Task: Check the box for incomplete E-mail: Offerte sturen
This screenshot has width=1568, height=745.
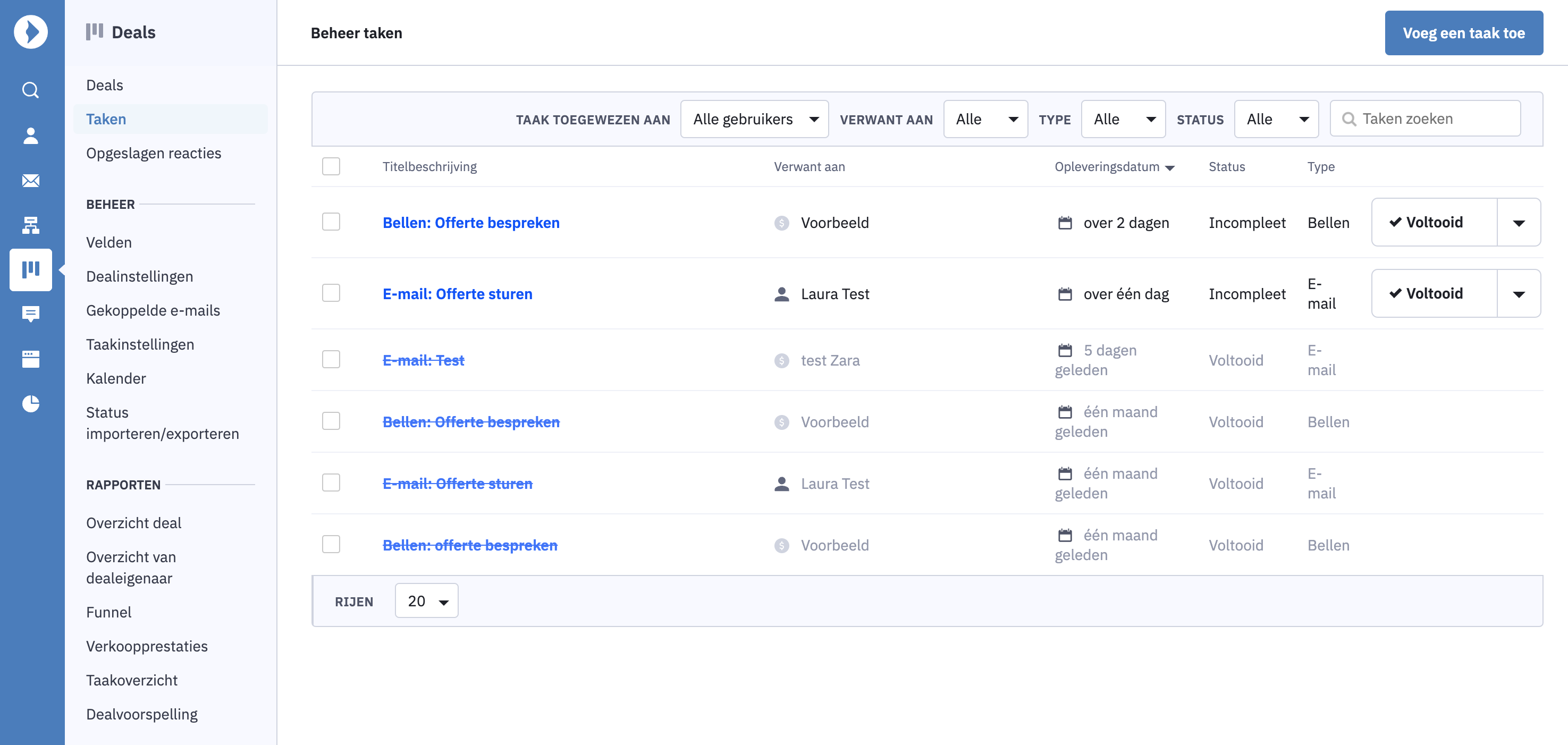Action: (331, 293)
